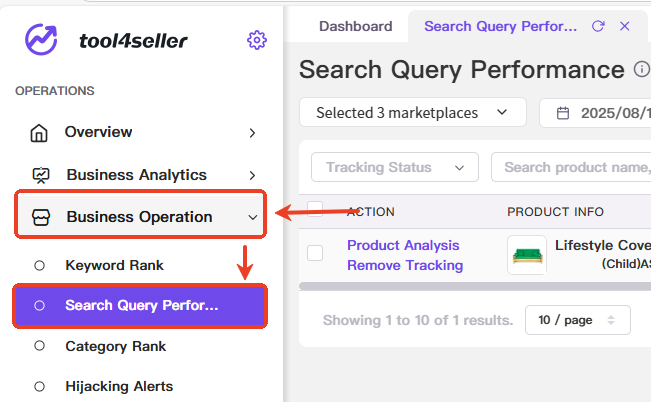
Task: Click the Overview home icon
Action: pos(39,133)
